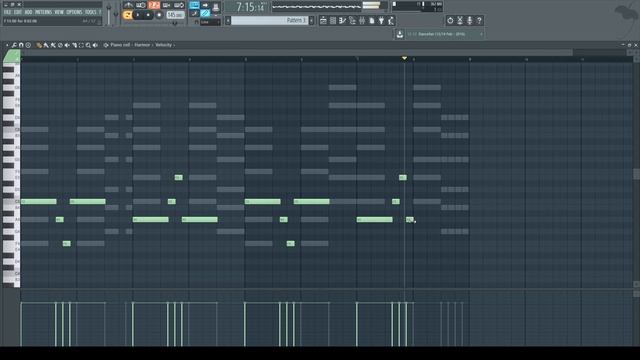Toggle step editing mode arrow
Image resolution: width=640 pixels, height=360 pixels.
tap(205, 5)
